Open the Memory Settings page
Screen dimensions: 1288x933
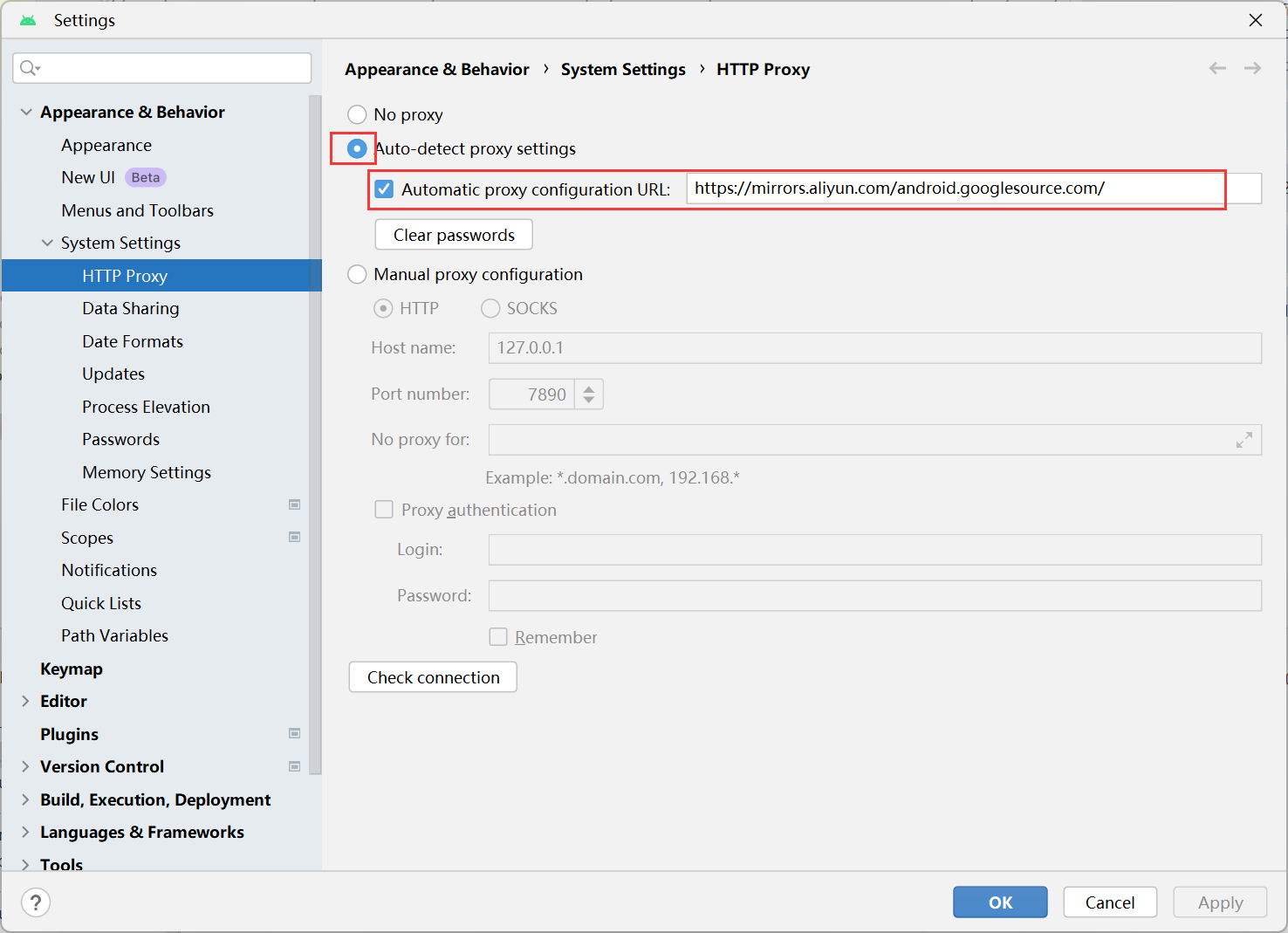click(x=147, y=472)
